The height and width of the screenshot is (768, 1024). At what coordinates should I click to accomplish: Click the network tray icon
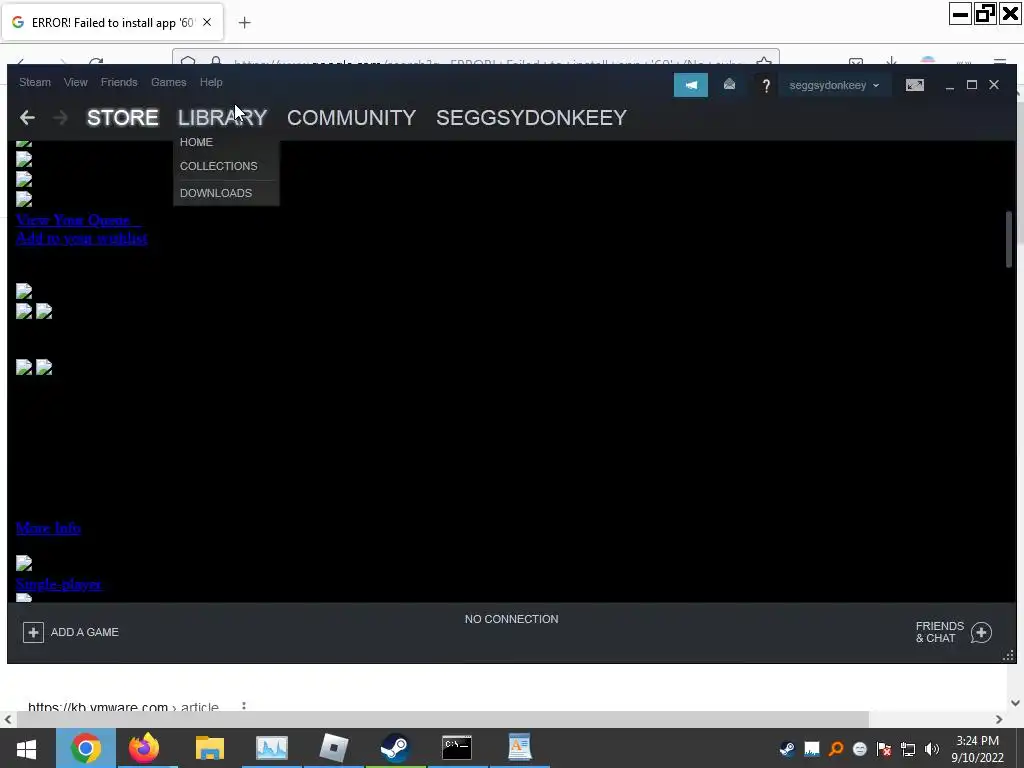pyautogui.click(x=908, y=748)
